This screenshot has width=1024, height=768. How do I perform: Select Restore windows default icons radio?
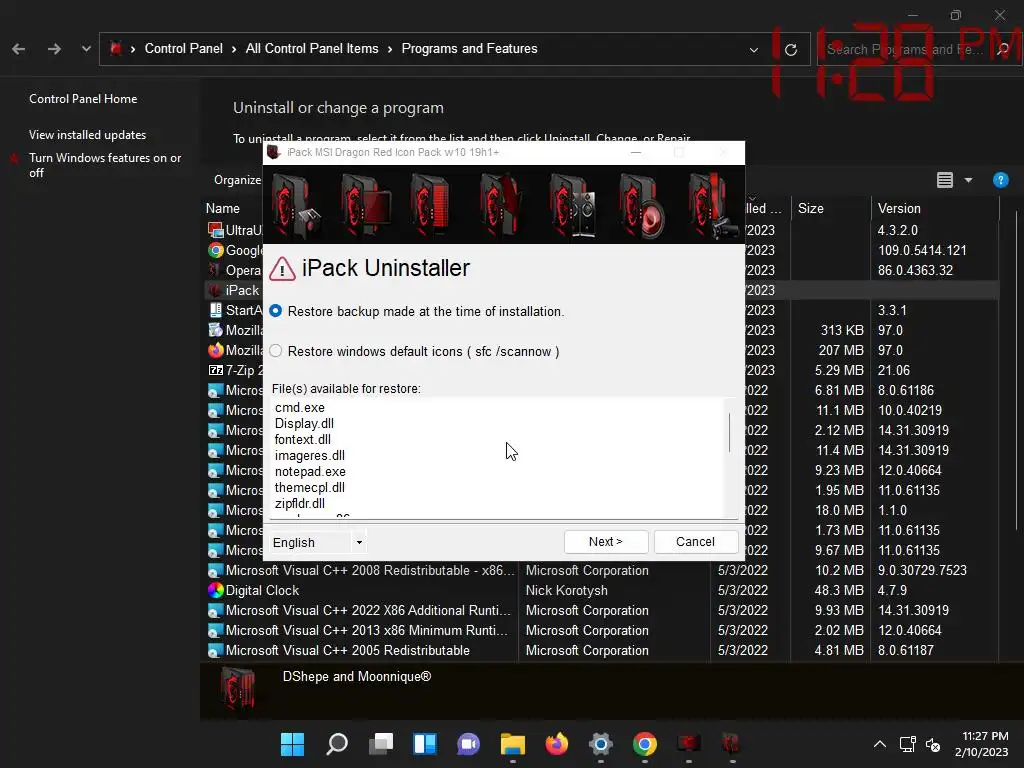(x=276, y=351)
